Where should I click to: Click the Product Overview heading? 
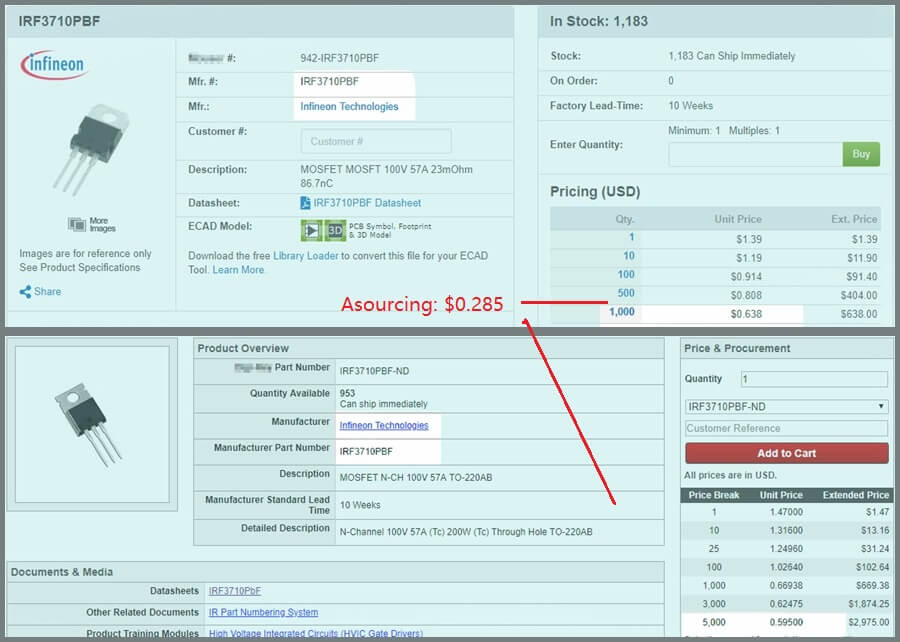tap(243, 348)
